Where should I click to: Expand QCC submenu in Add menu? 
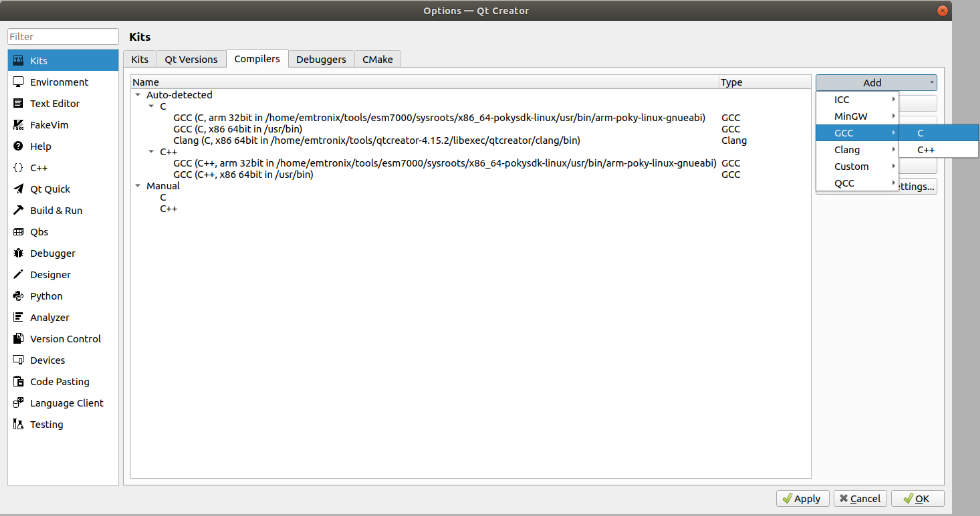point(858,183)
